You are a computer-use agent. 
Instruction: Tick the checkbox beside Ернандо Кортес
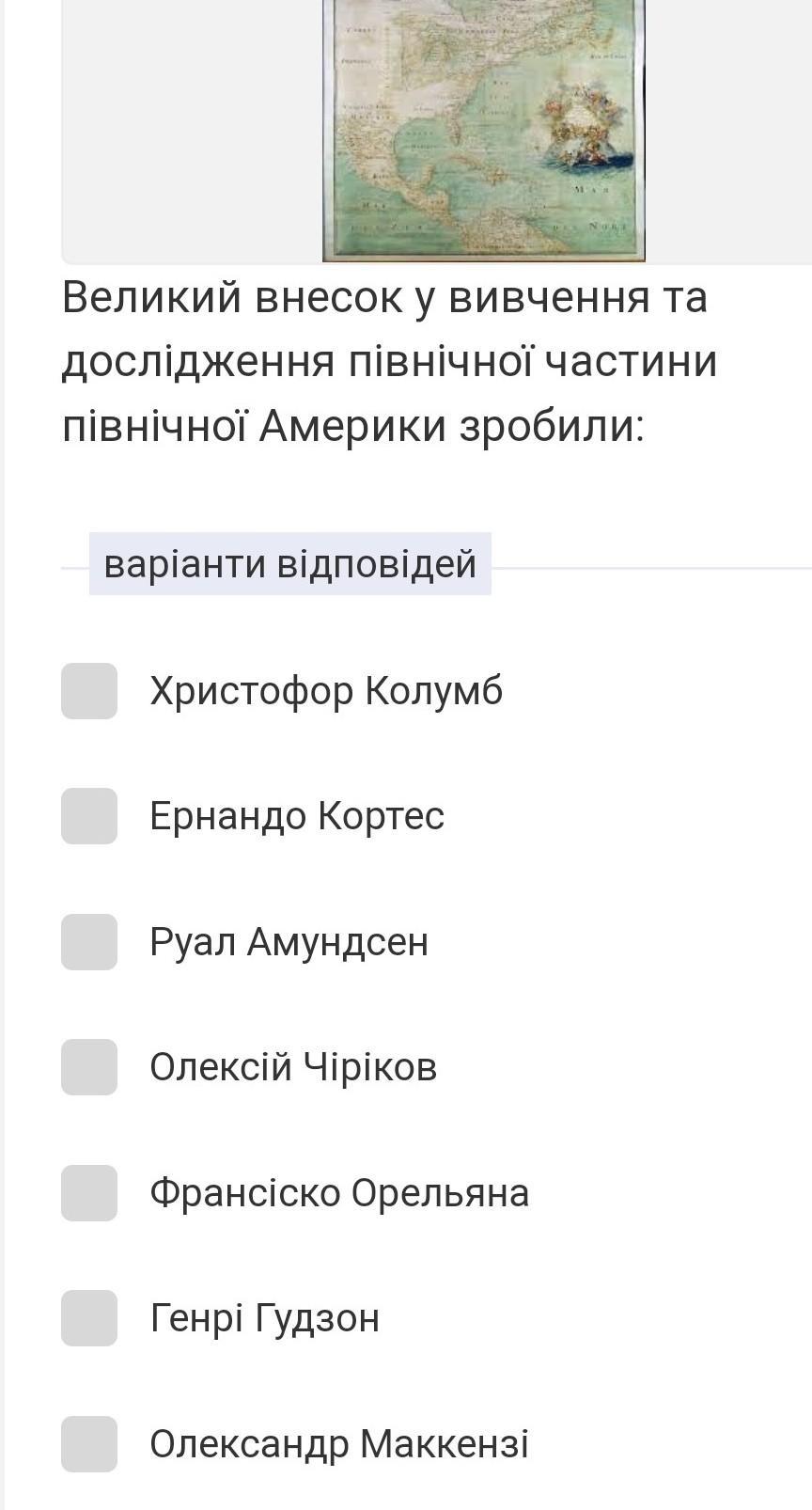(89, 816)
